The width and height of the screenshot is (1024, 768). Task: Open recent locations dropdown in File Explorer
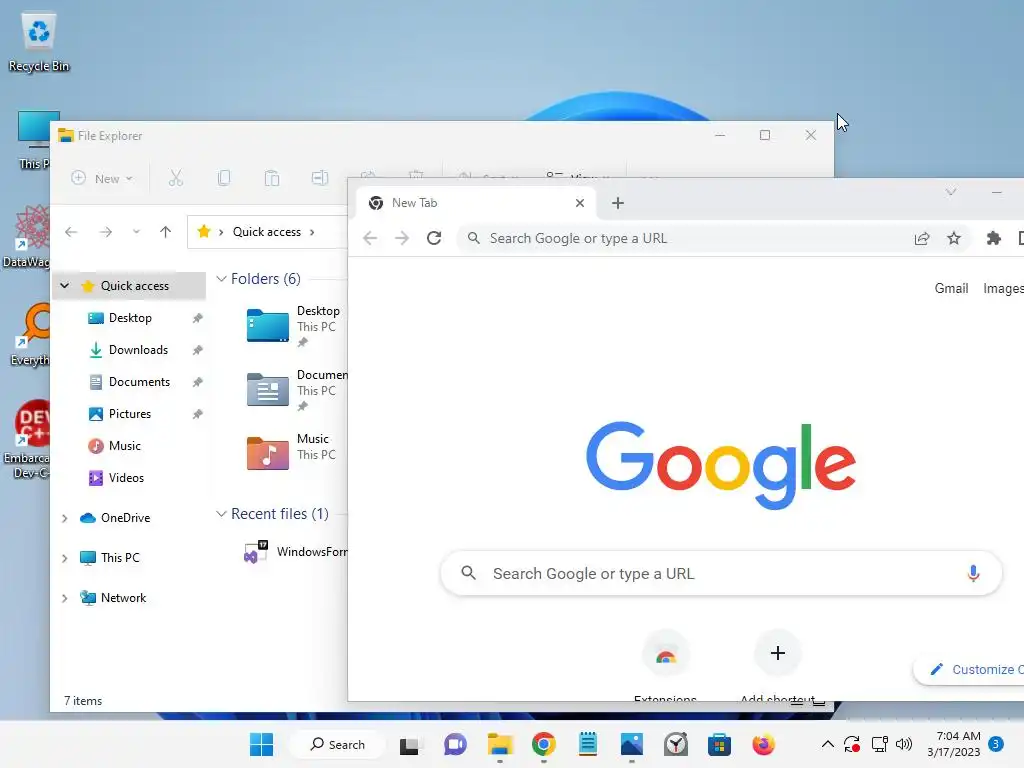pos(136,232)
